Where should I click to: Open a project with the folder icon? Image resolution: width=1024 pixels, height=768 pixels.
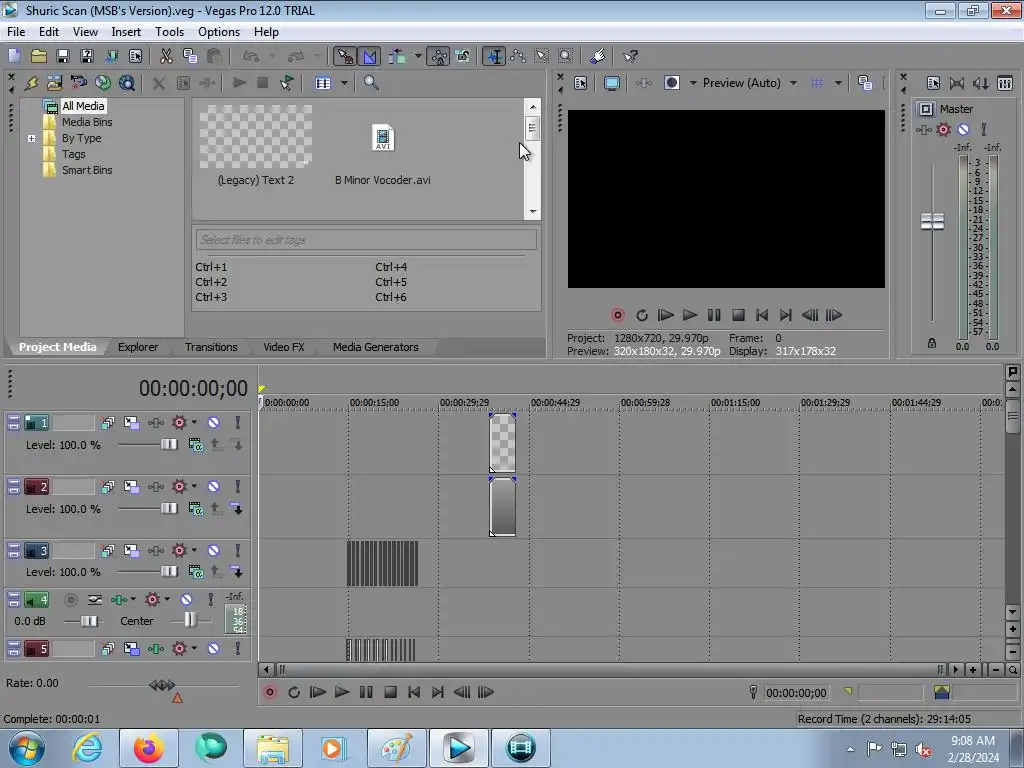[39, 56]
